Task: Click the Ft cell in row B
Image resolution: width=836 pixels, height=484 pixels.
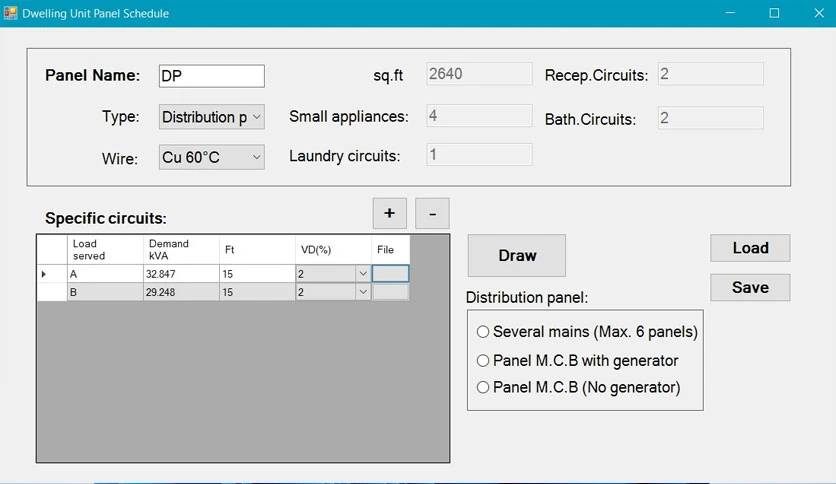Action: point(258,292)
